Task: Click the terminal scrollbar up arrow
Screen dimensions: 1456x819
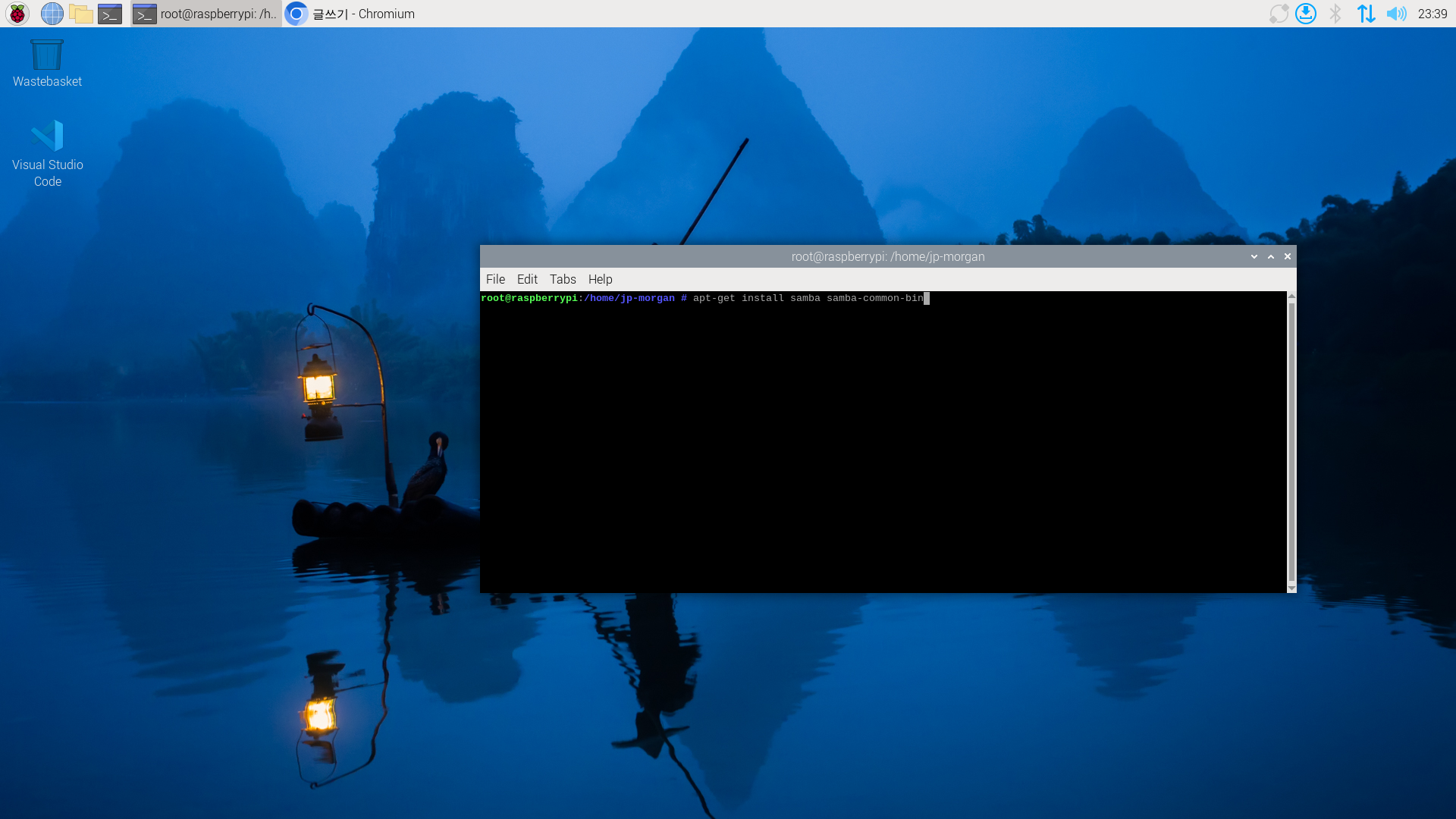Action: [x=1291, y=296]
